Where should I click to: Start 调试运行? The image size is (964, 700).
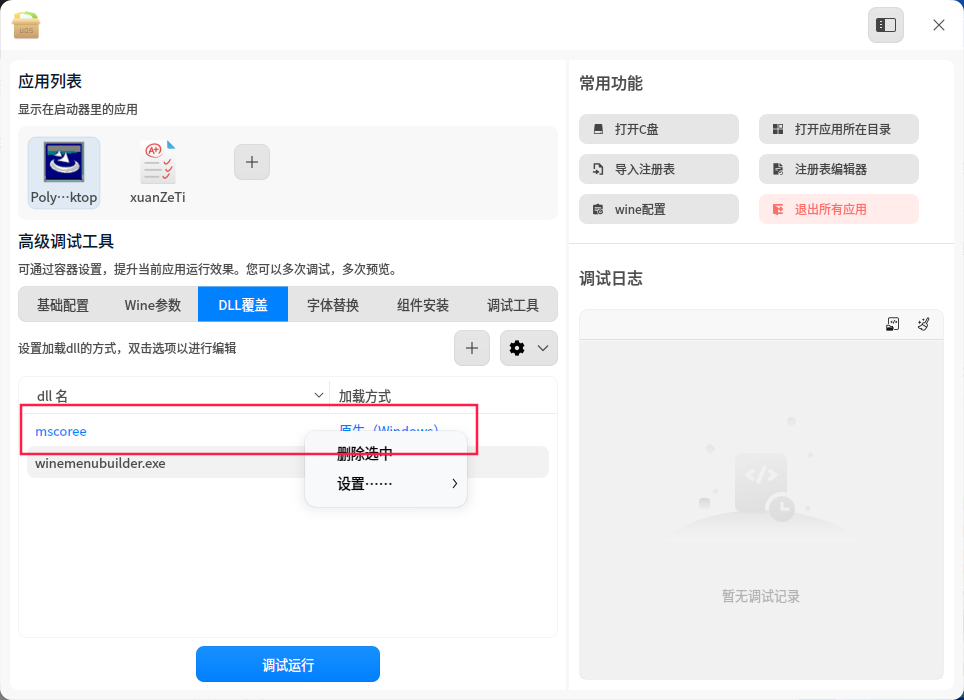[288, 664]
